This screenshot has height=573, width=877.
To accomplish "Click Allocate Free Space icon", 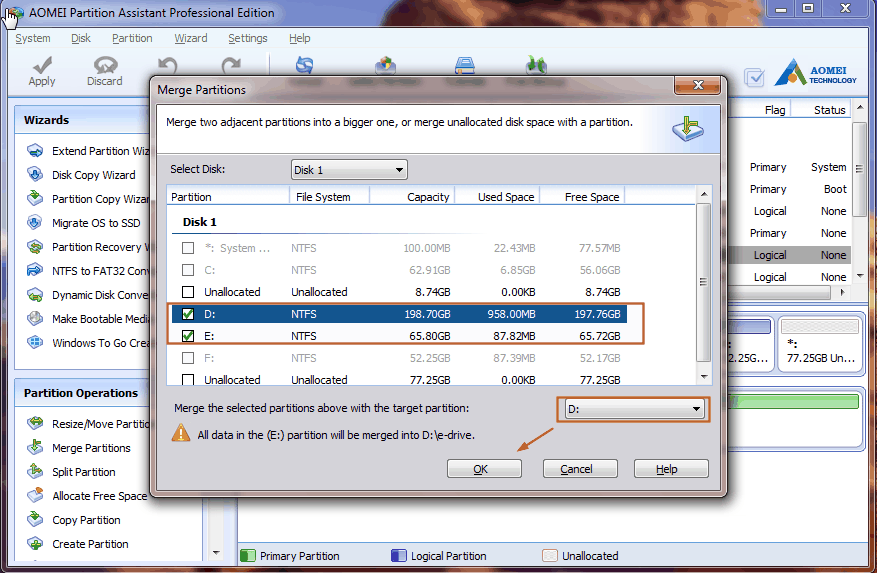I will (x=35, y=496).
